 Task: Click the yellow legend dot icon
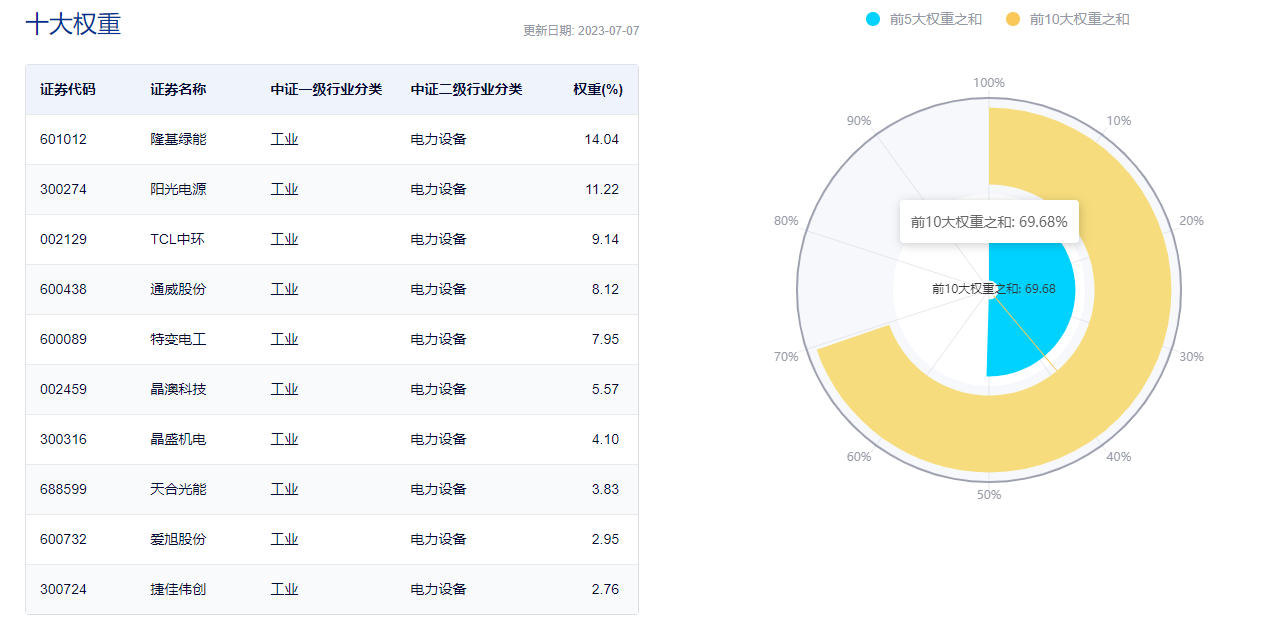1013,18
